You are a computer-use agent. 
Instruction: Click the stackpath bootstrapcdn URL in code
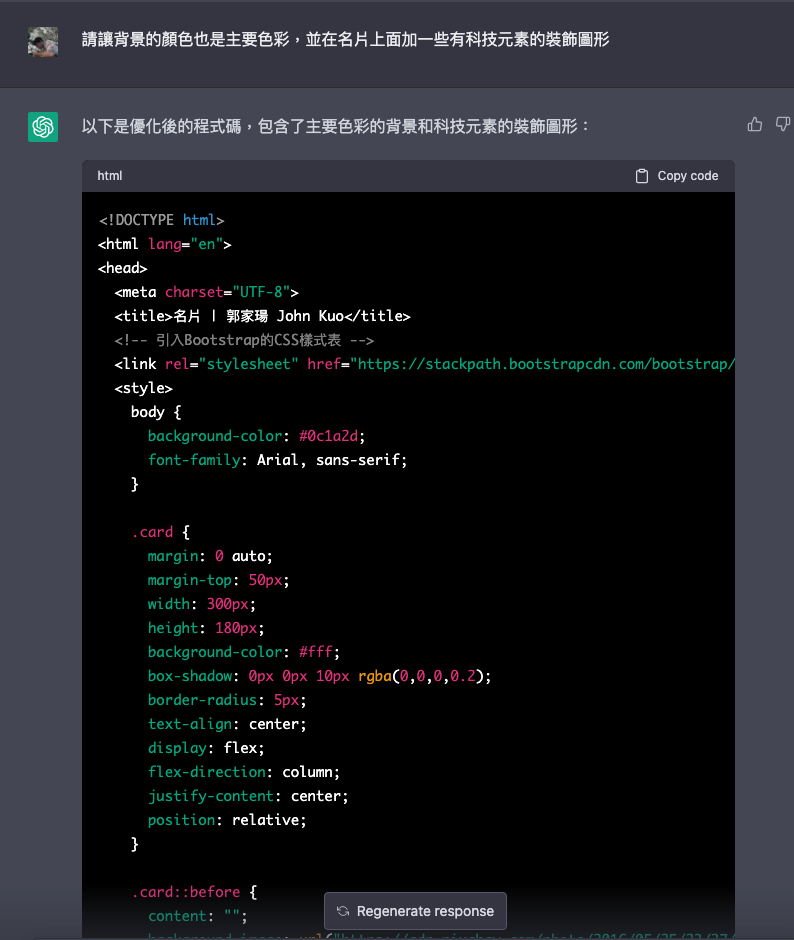(546, 364)
